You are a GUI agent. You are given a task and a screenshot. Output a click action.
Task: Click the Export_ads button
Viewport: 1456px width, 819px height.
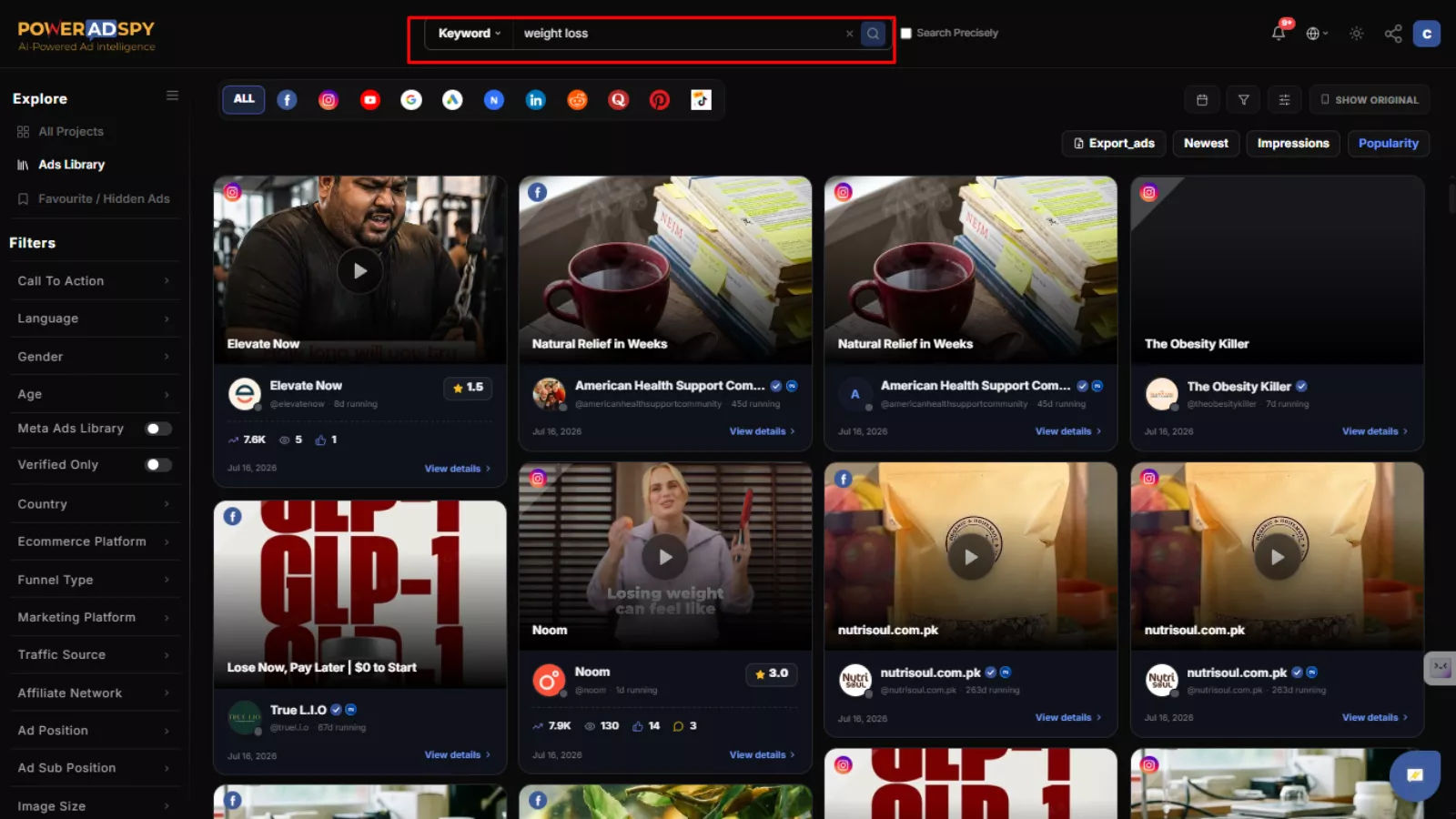[1114, 143]
